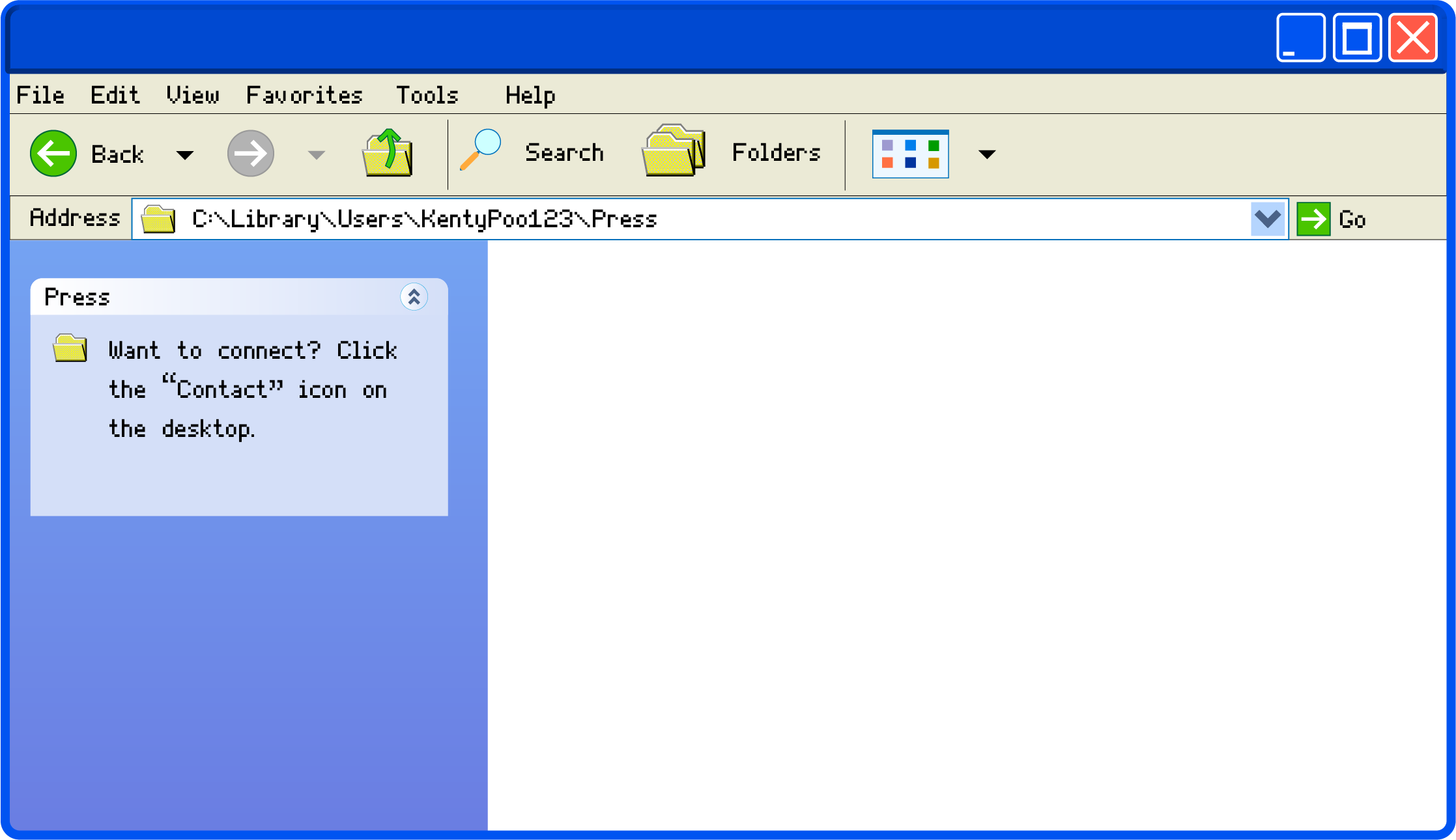Show the Folders pane using the folders icon
The height and width of the screenshot is (840, 1456).
click(674, 150)
